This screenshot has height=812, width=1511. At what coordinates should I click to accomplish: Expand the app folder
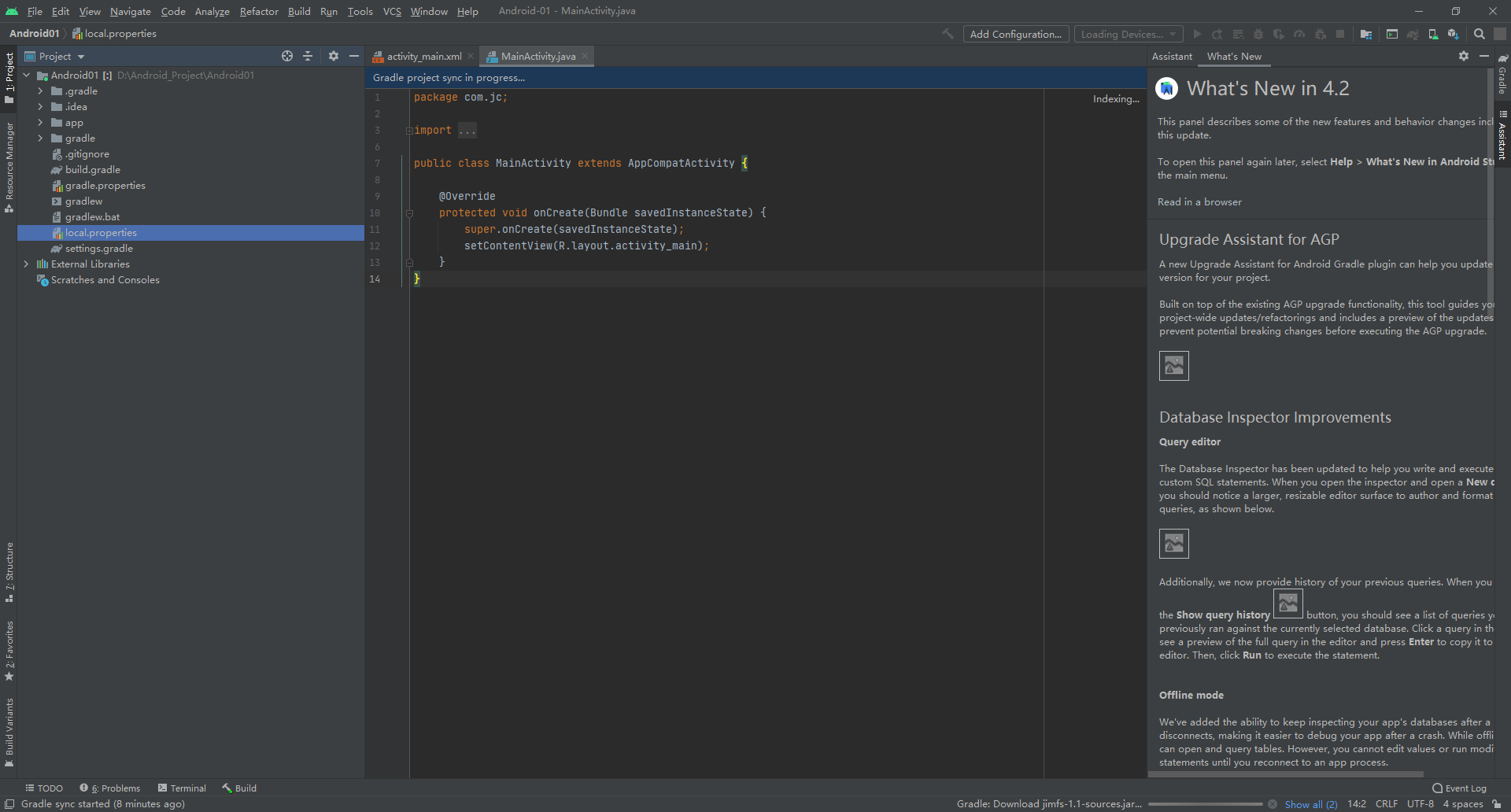40,123
